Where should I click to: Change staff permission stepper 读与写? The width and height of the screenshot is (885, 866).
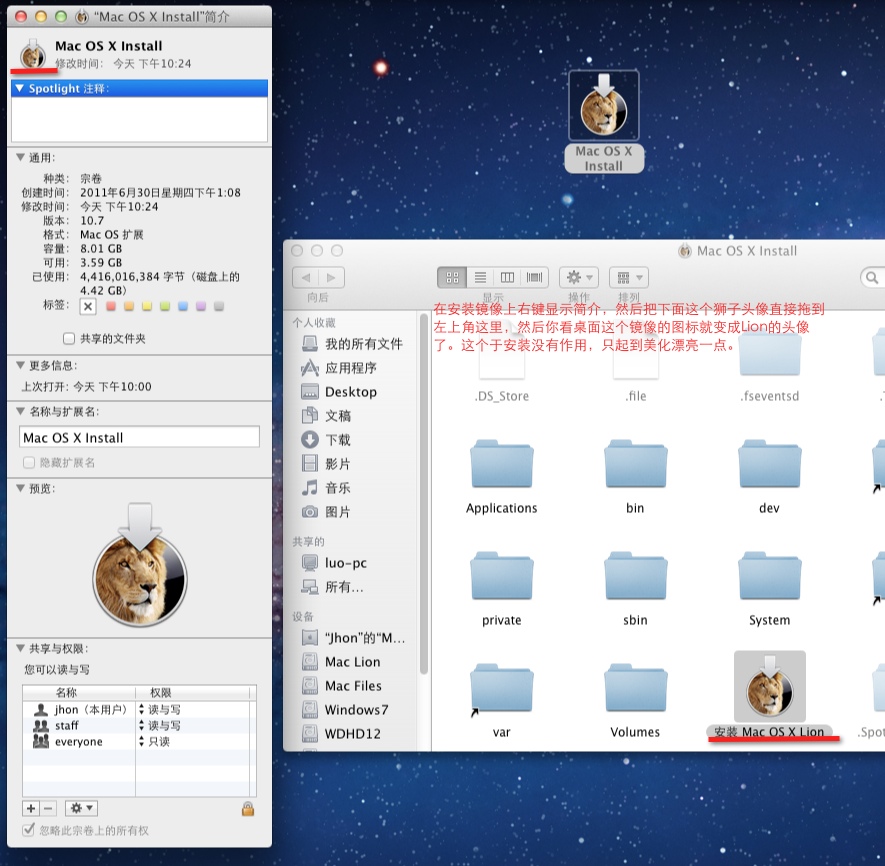pyautogui.click(x=142, y=725)
